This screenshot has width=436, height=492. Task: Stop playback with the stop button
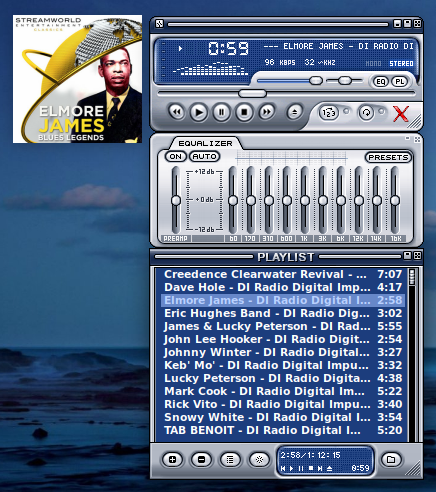[244, 112]
